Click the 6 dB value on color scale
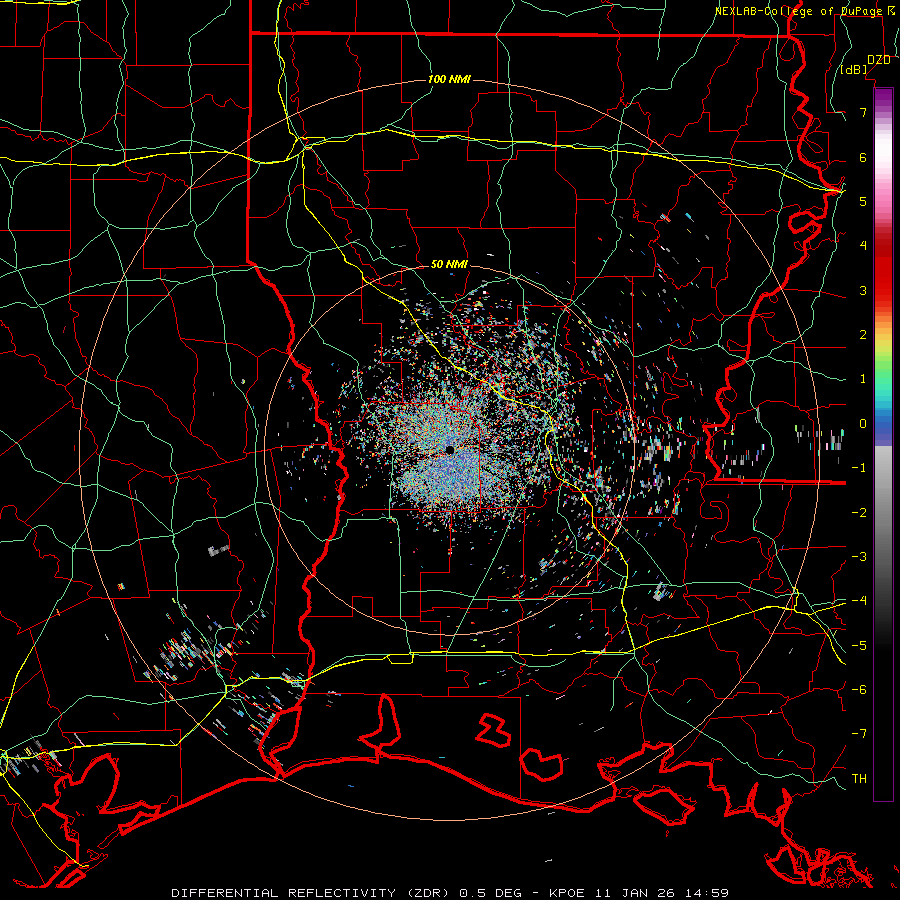This screenshot has height=900, width=900. [x=863, y=157]
